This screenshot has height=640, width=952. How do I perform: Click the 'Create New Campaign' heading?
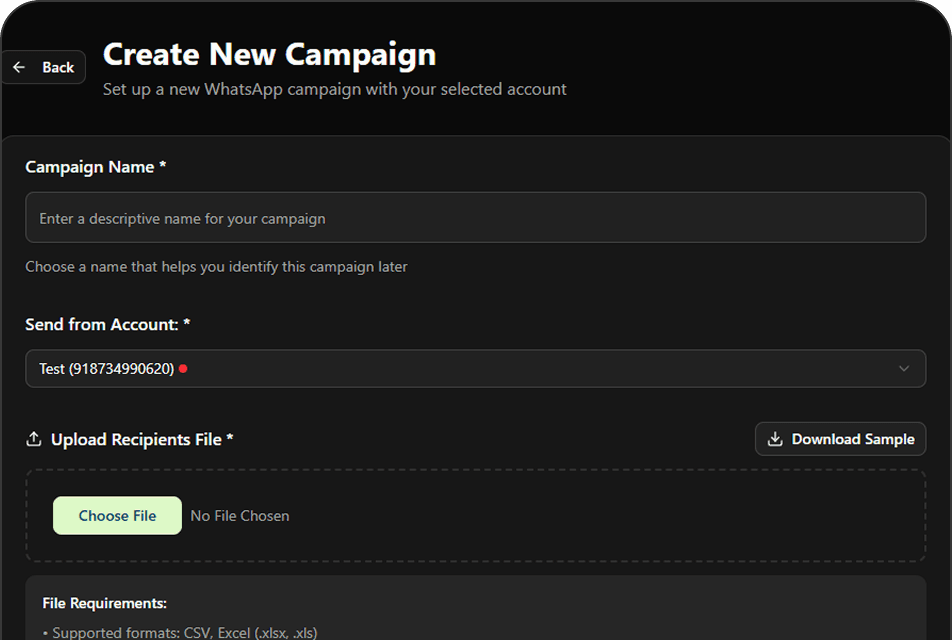(270, 55)
